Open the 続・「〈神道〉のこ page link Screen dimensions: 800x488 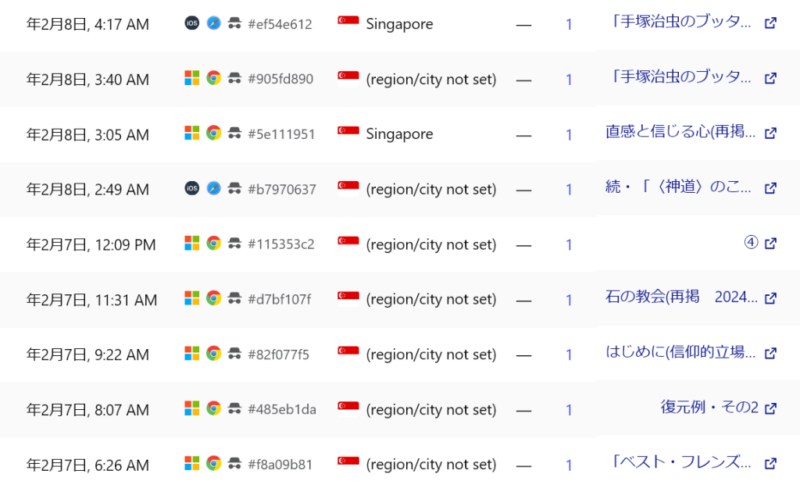[x=680, y=188]
